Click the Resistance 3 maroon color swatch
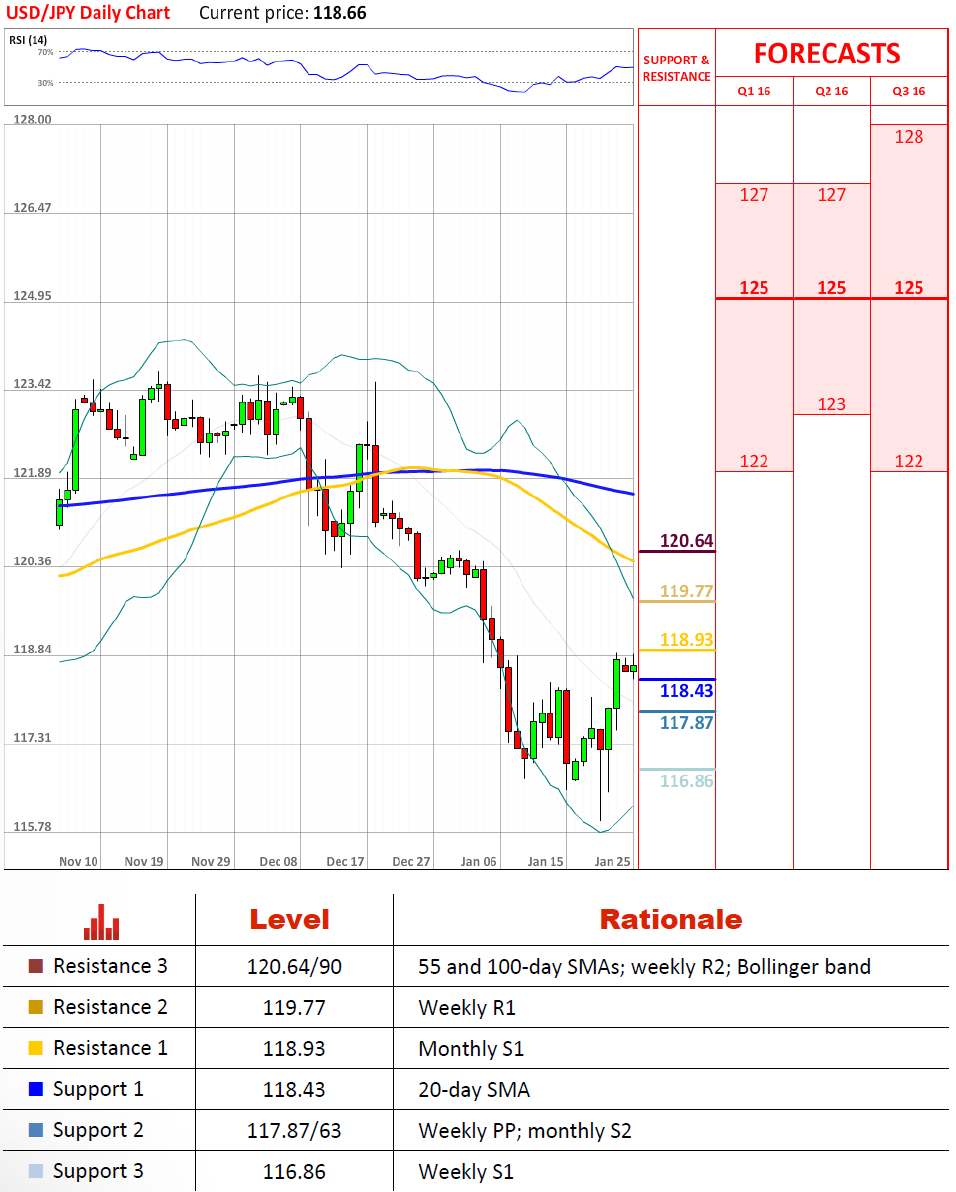This screenshot has height=1192, width=956. [x=36, y=966]
